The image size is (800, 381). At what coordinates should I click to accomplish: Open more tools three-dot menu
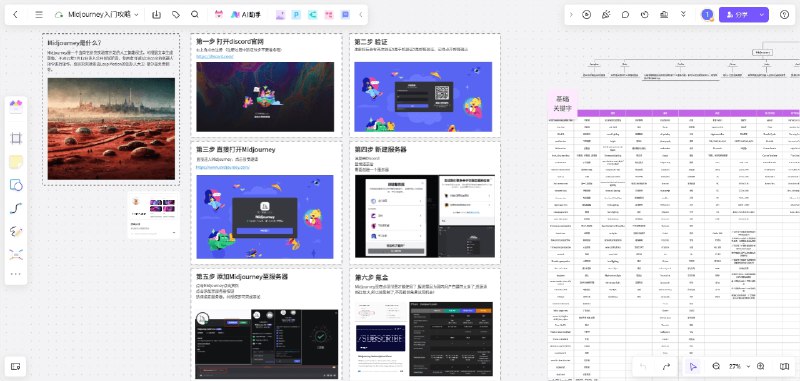pos(16,274)
